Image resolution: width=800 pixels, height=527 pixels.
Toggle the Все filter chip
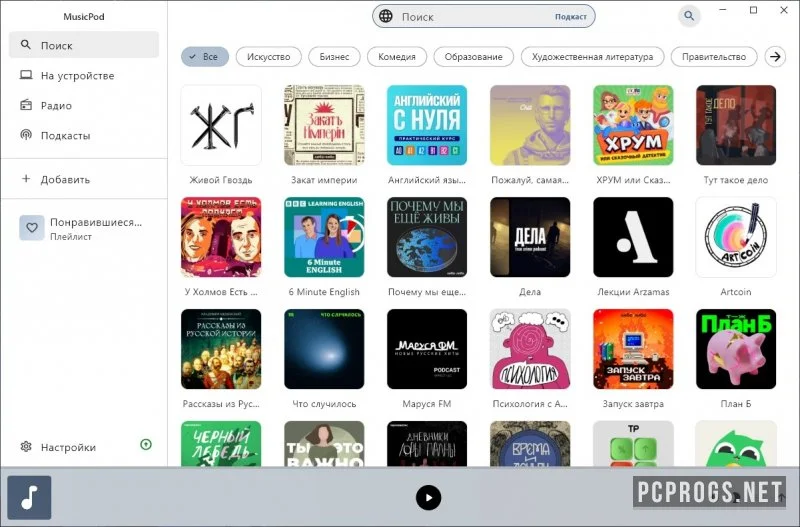(205, 57)
